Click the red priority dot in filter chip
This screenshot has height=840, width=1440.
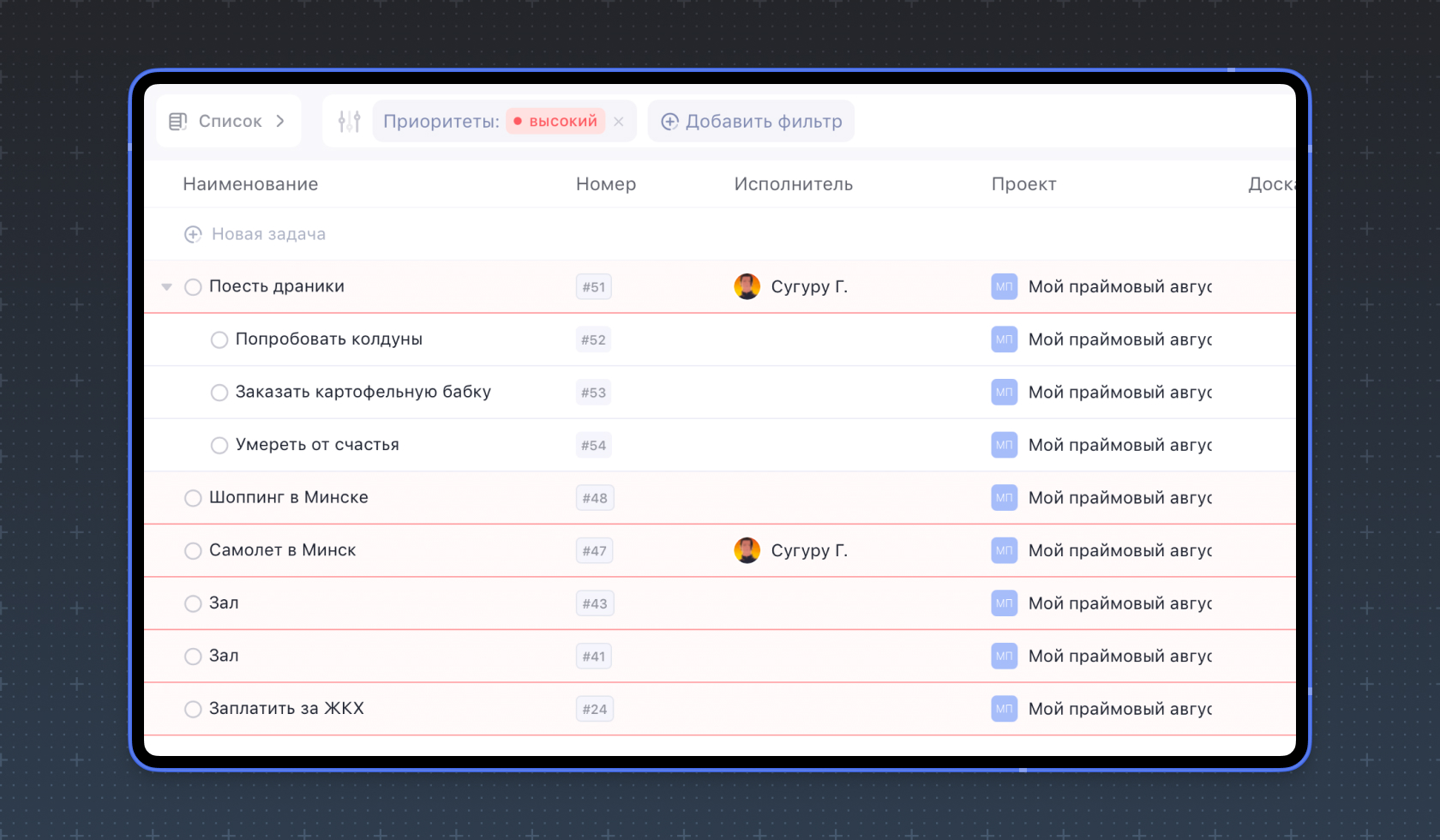518,122
